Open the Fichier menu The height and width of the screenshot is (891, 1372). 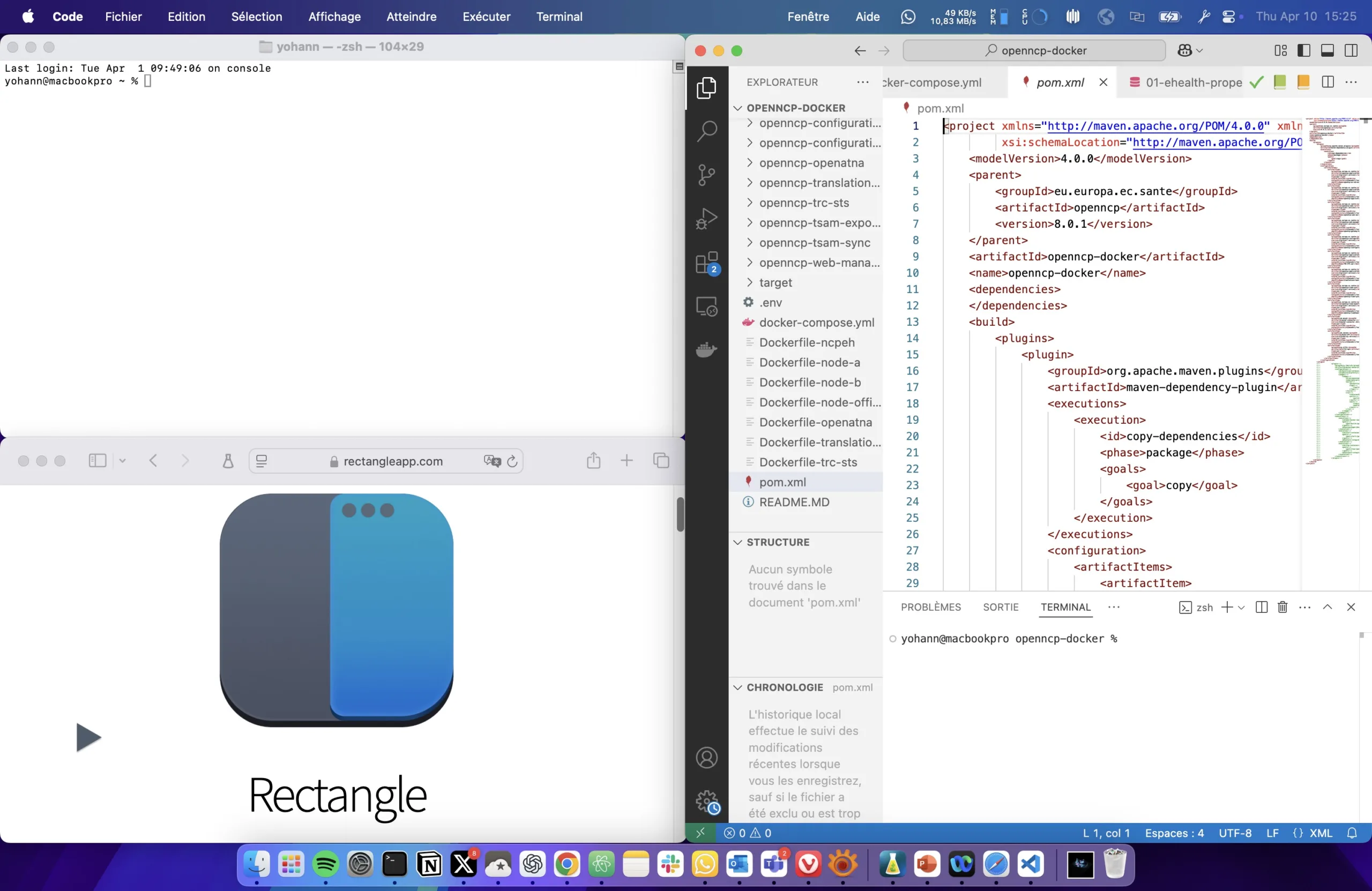point(123,16)
